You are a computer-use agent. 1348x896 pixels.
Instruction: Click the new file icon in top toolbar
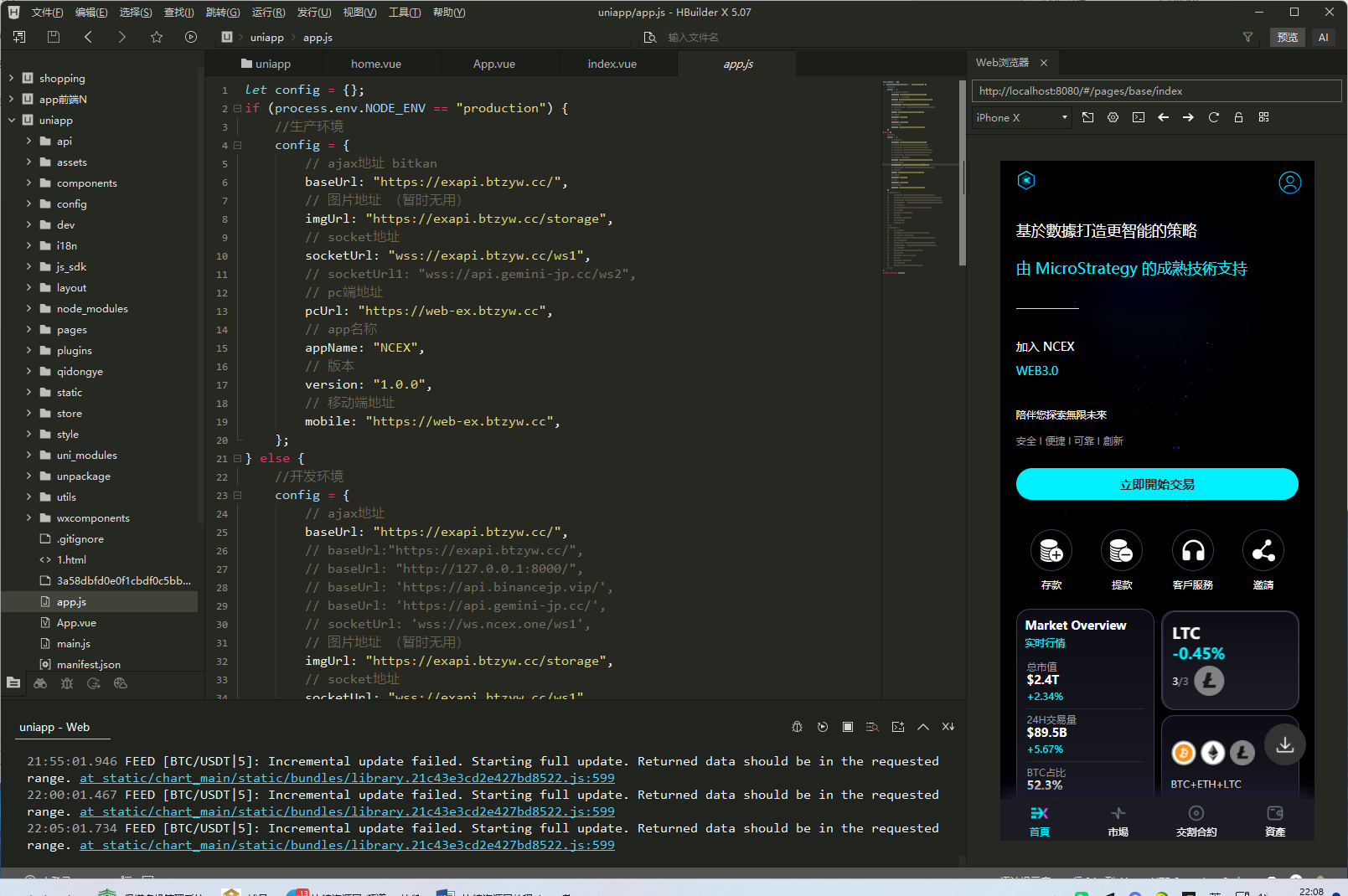[19, 37]
